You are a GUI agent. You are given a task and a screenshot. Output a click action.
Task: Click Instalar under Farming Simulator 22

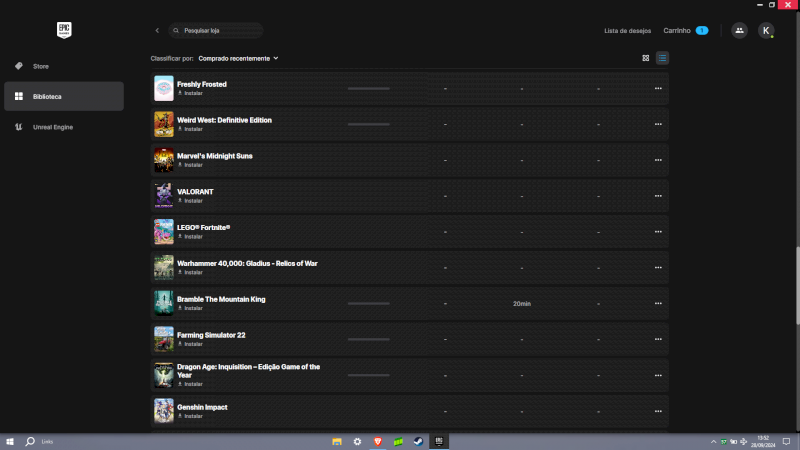[190, 344]
